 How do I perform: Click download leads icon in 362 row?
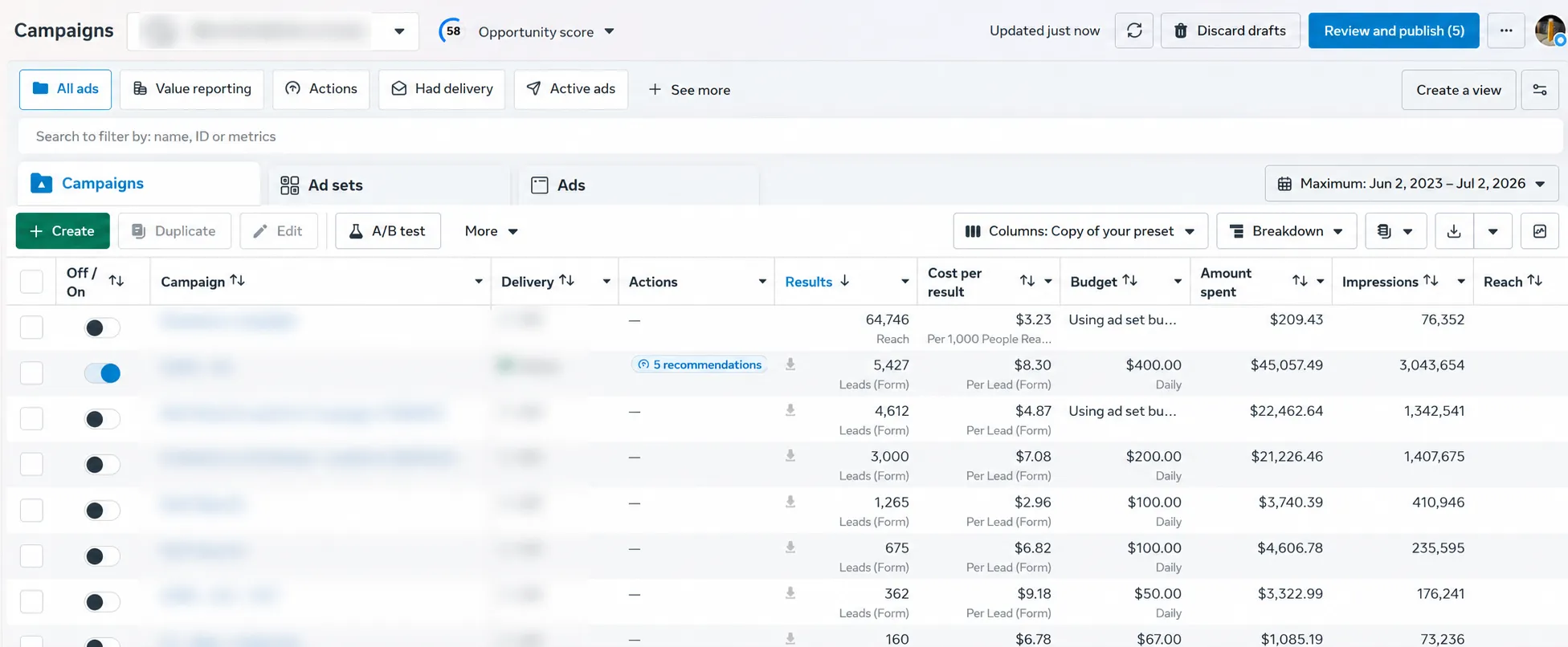click(x=790, y=593)
